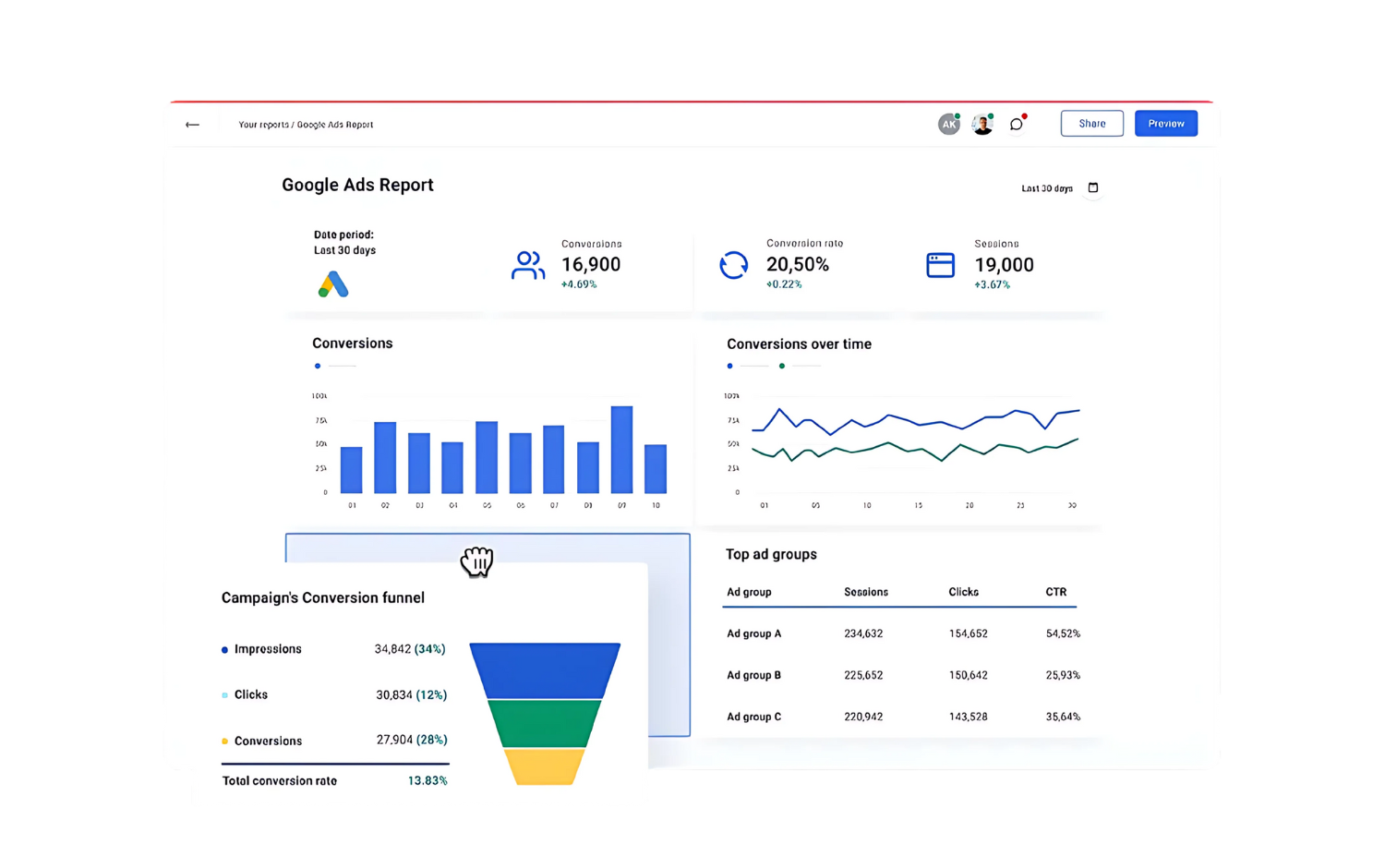The image size is (1385, 868).
Task: Sort table by CTR column header
Action: pos(1055,592)
